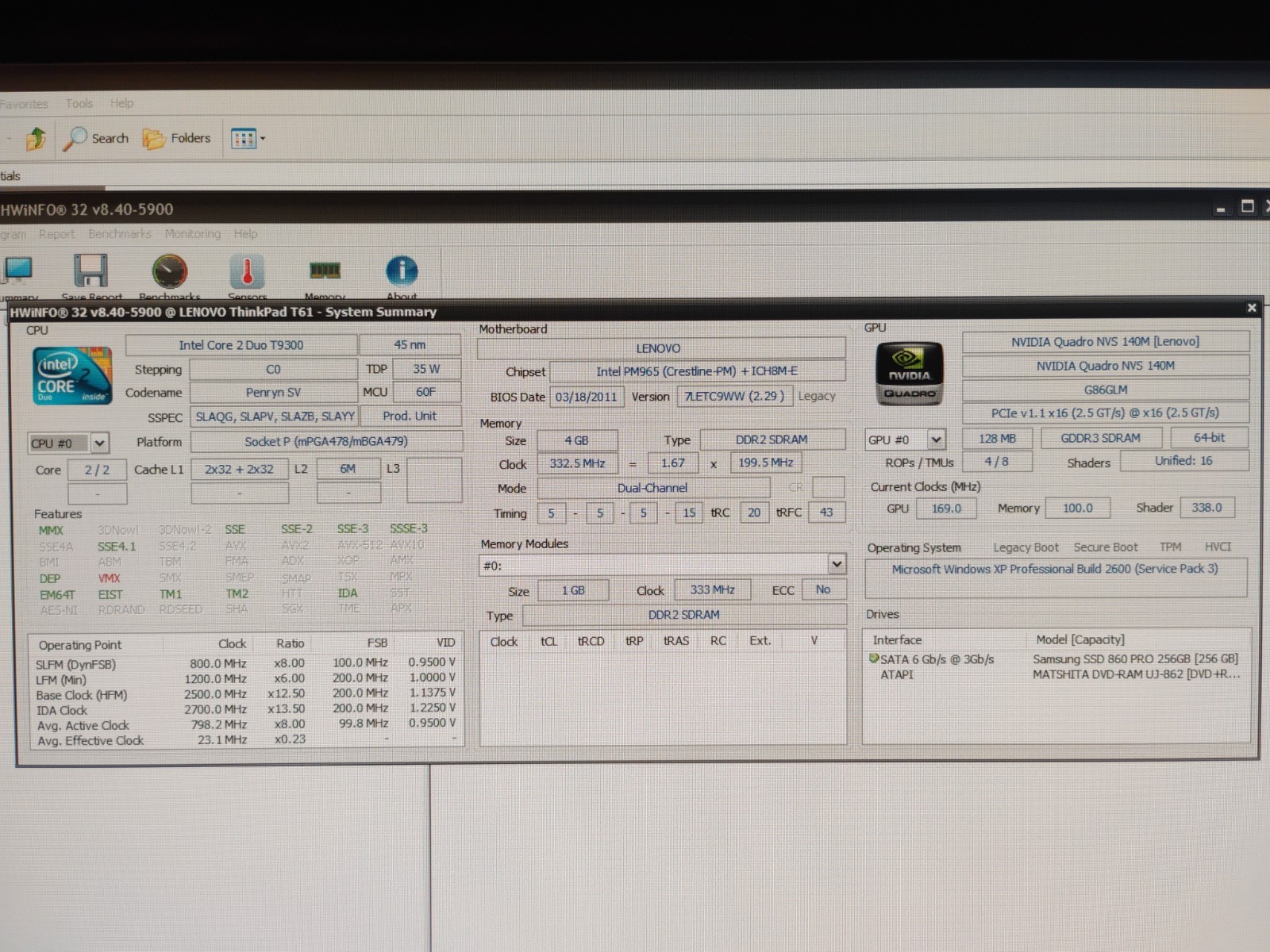Click the GDDR3 SDRAM field
The height and width of the screenshot is (952, 1270).
tap(1100, 438)
